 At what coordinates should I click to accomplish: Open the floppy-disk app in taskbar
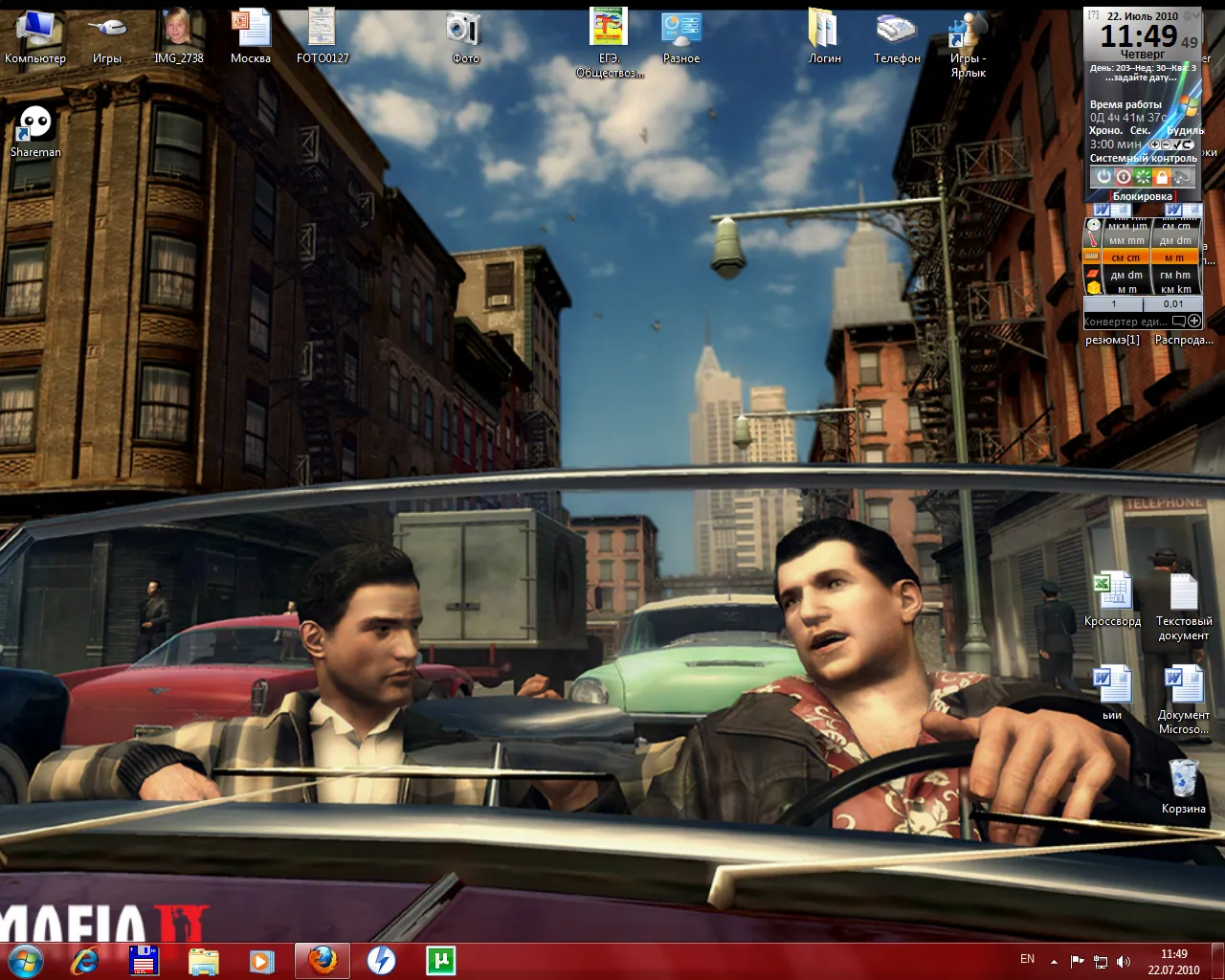click(145, 960)
